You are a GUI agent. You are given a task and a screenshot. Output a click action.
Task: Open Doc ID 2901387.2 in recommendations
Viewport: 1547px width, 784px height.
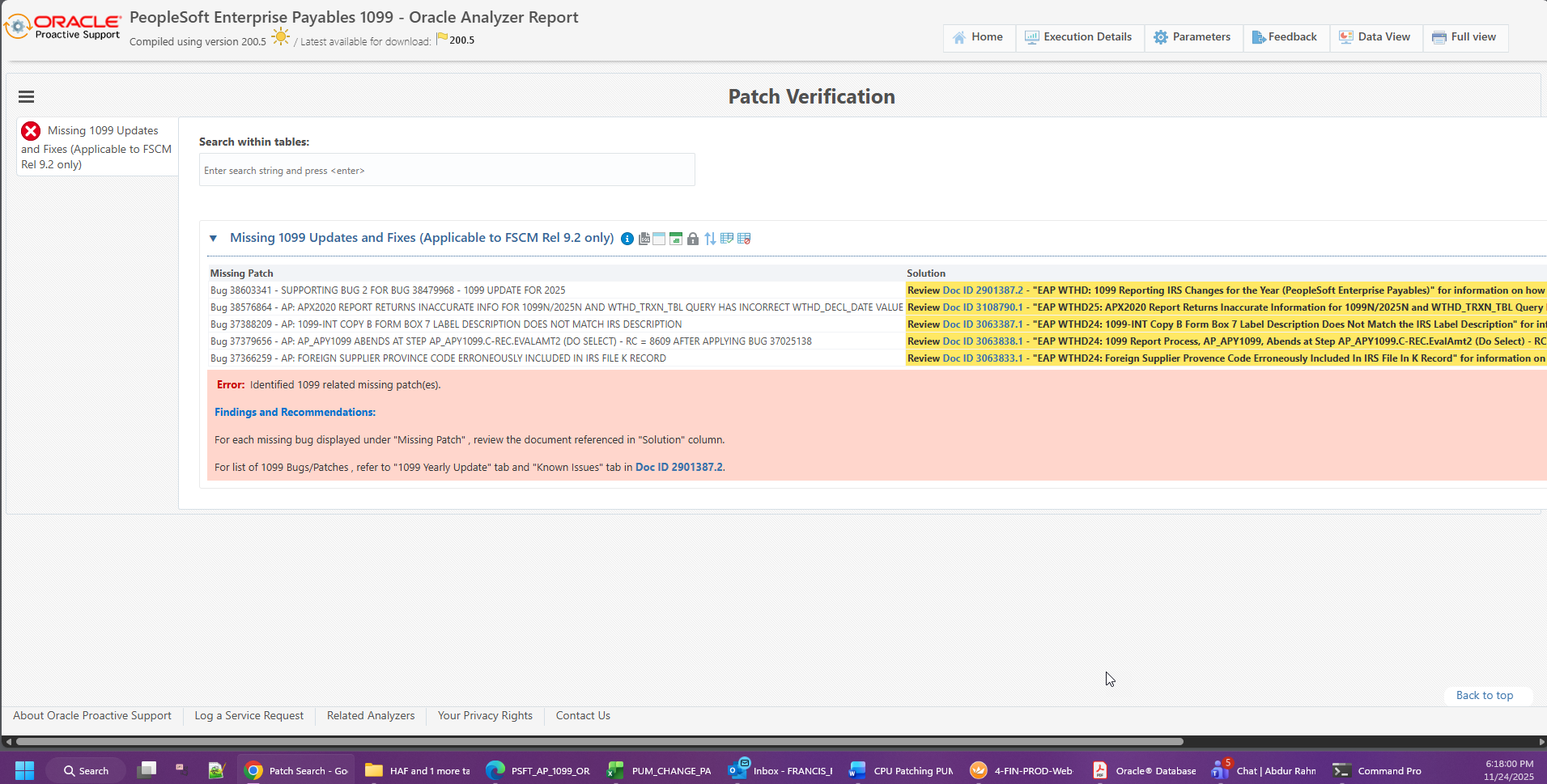[x=679, y=468]
